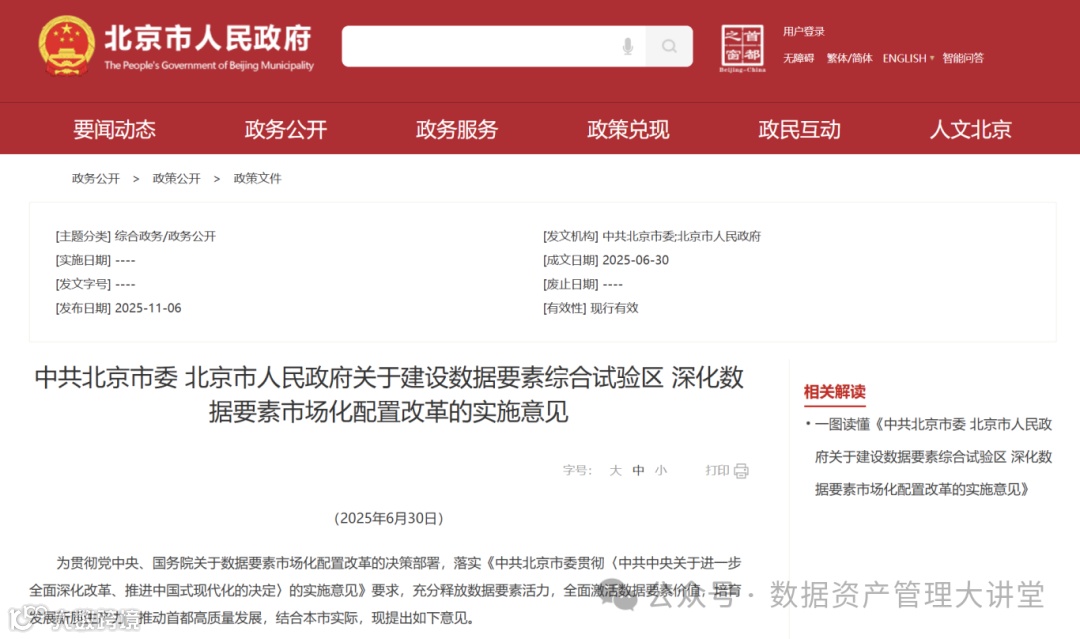Click the 政务公开 breadcrumb link
The height and width of the screenshot is (639, 1080).
[x=96, y=178]
